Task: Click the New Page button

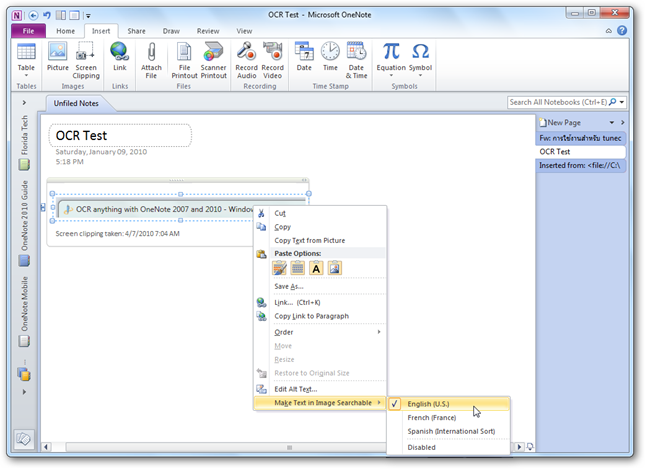Action: tap(560, 123)
